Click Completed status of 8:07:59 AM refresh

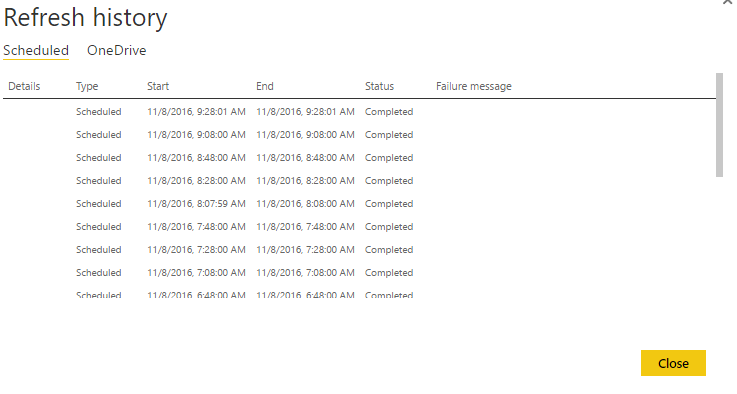(389, 204)
